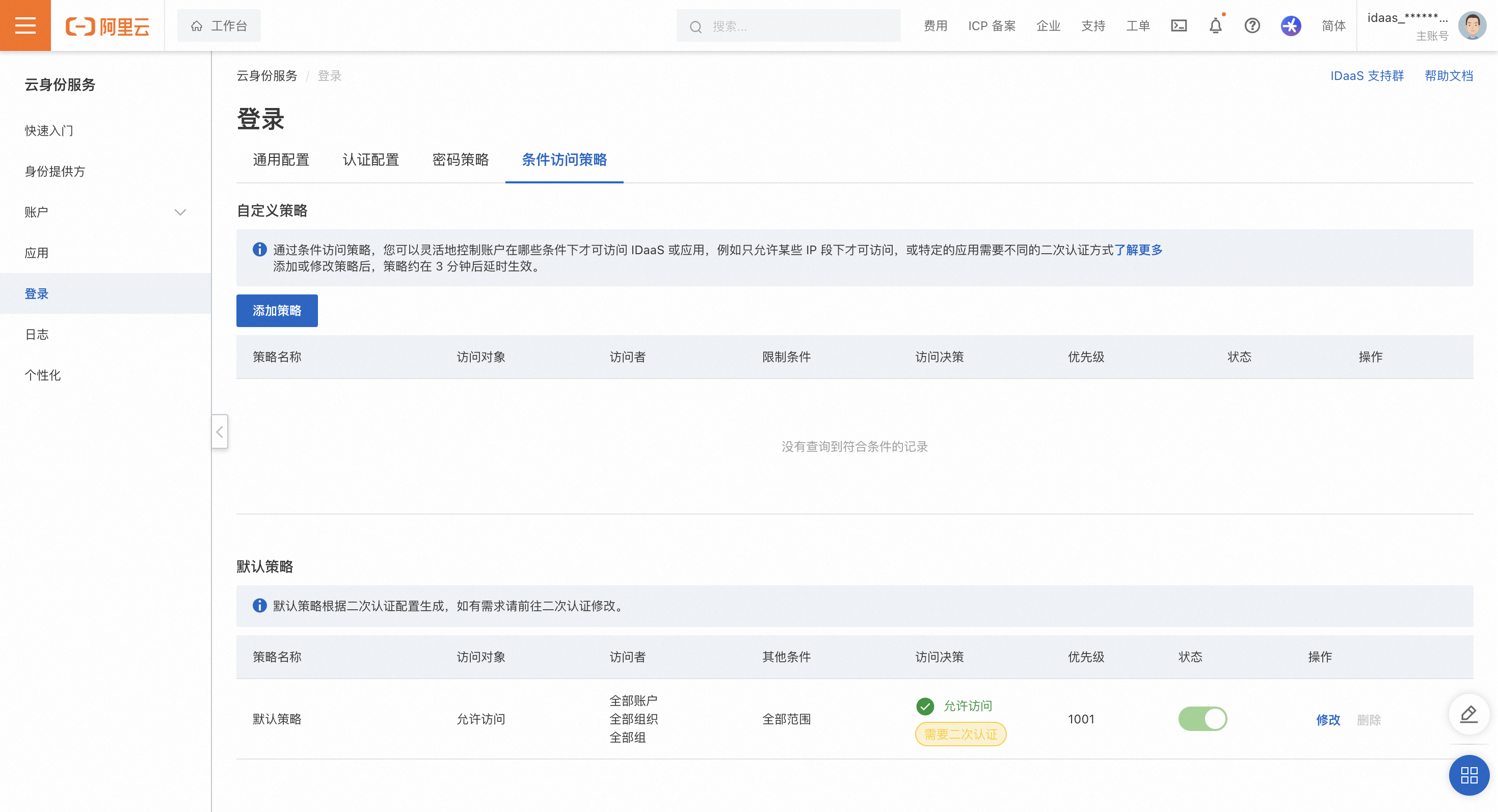The image size is (1498, 812).
Task: Click the user avatar picture
Action: tap(1472, 25)
